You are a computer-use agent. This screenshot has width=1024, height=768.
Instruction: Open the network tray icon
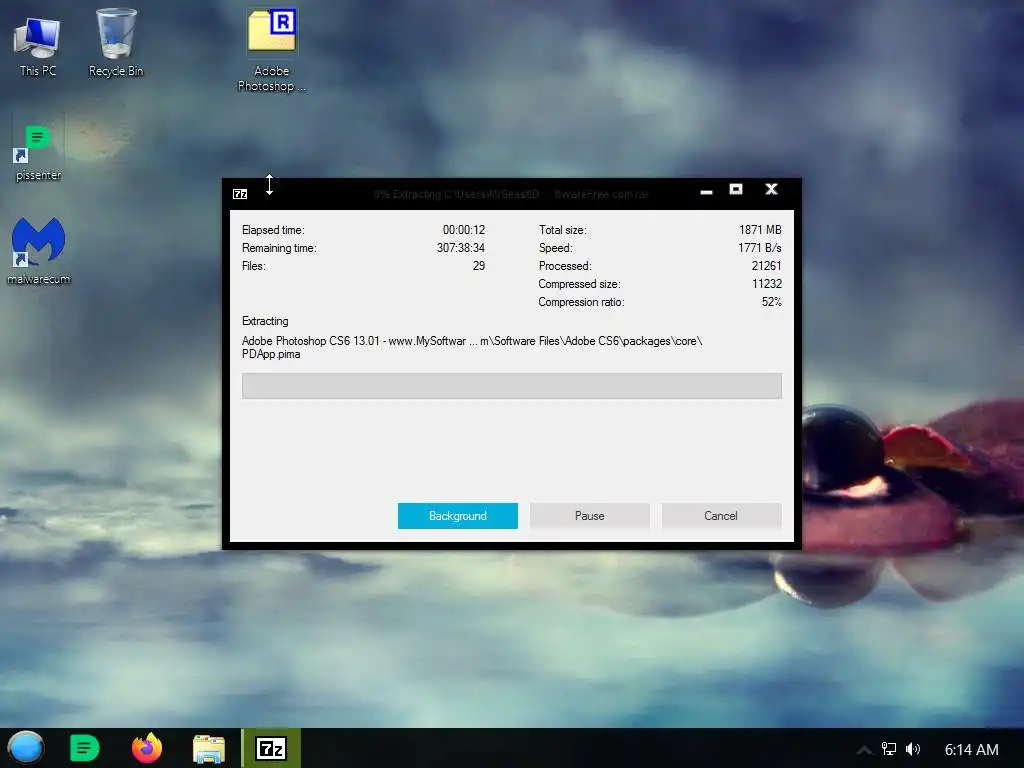889,749
